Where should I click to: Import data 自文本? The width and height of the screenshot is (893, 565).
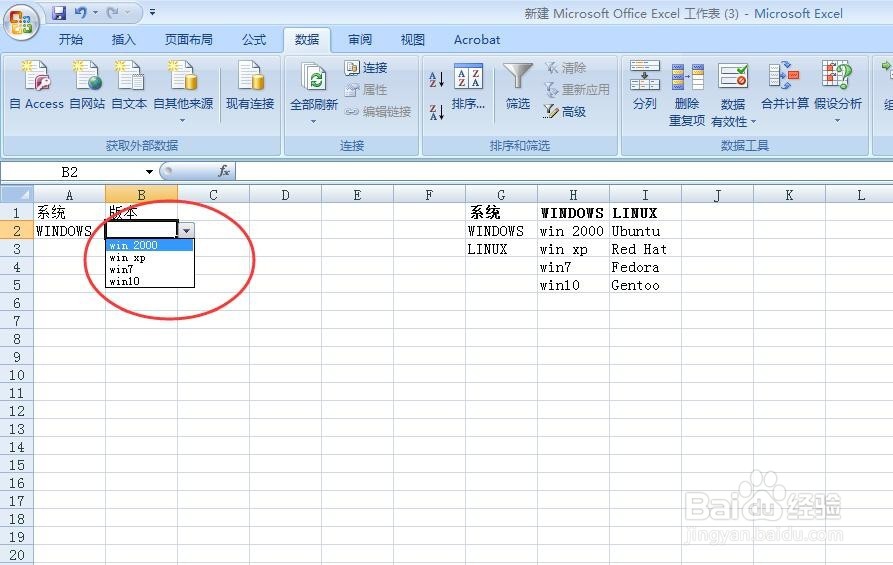click(x=129, y=85)
